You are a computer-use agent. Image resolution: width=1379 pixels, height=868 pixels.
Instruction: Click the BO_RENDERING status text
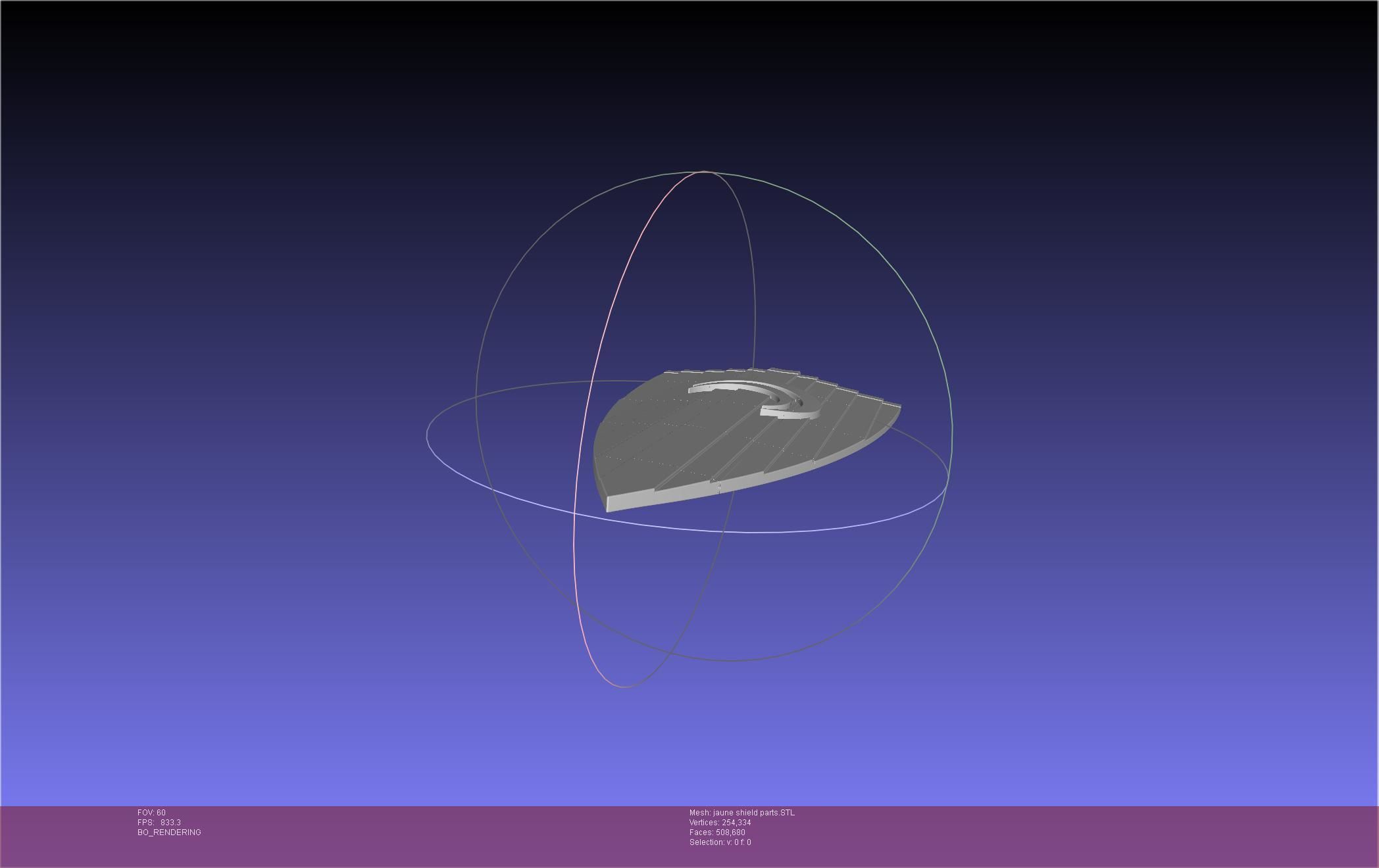(x=169, y=832)
